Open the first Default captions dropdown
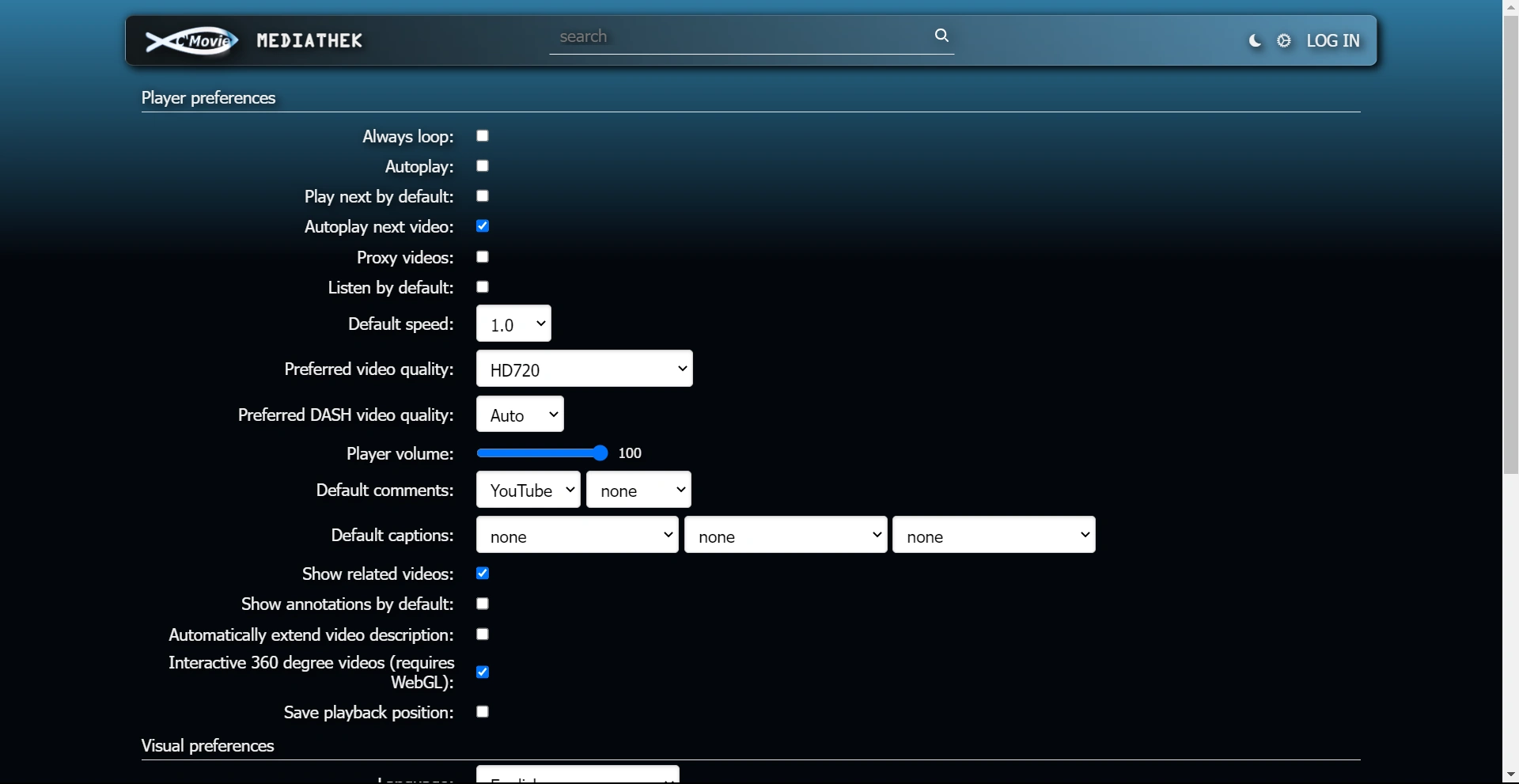The image size is (1519, 784). (x=577, y=536)
